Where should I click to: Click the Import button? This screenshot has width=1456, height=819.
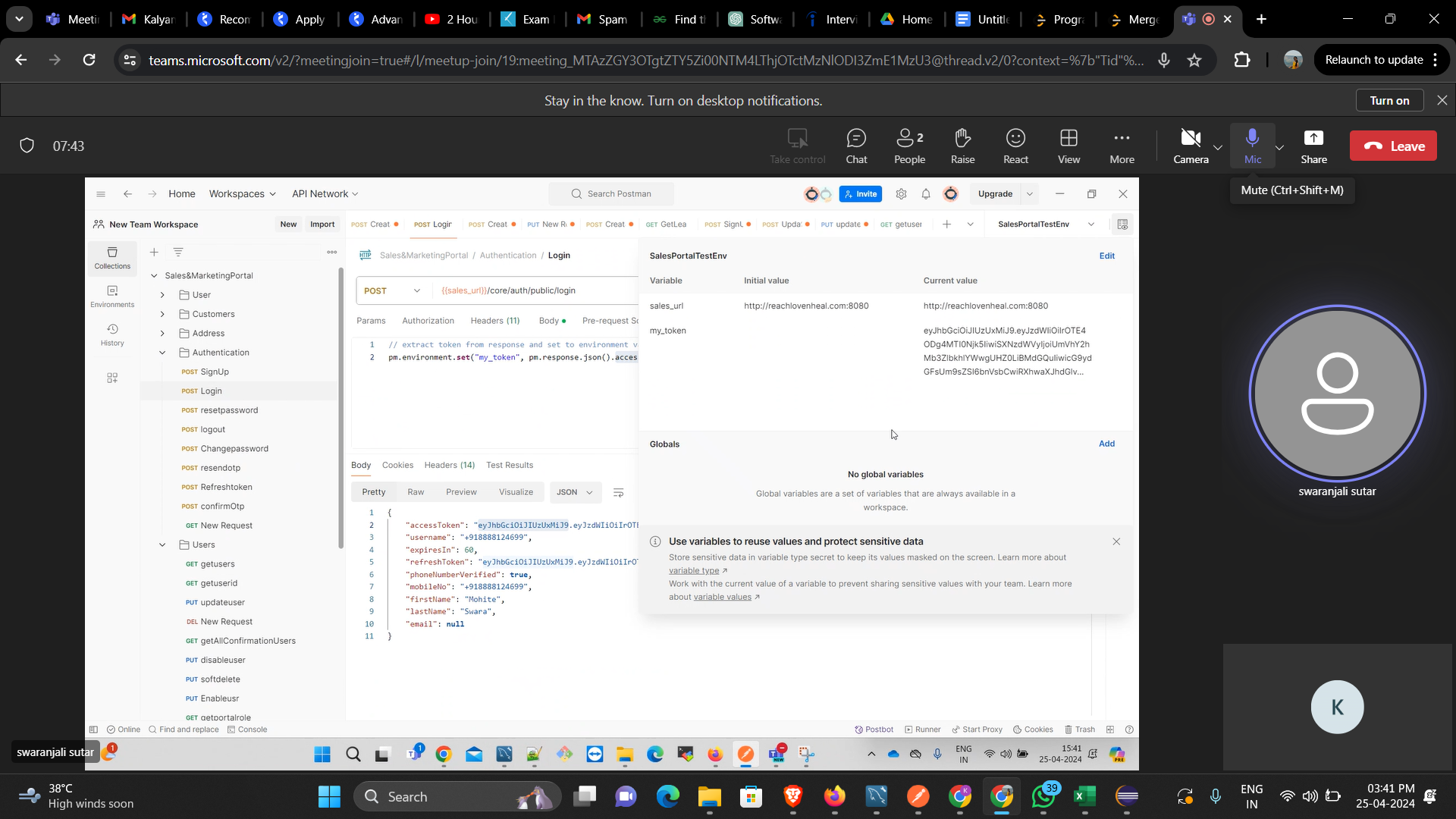tap(322, 224)
